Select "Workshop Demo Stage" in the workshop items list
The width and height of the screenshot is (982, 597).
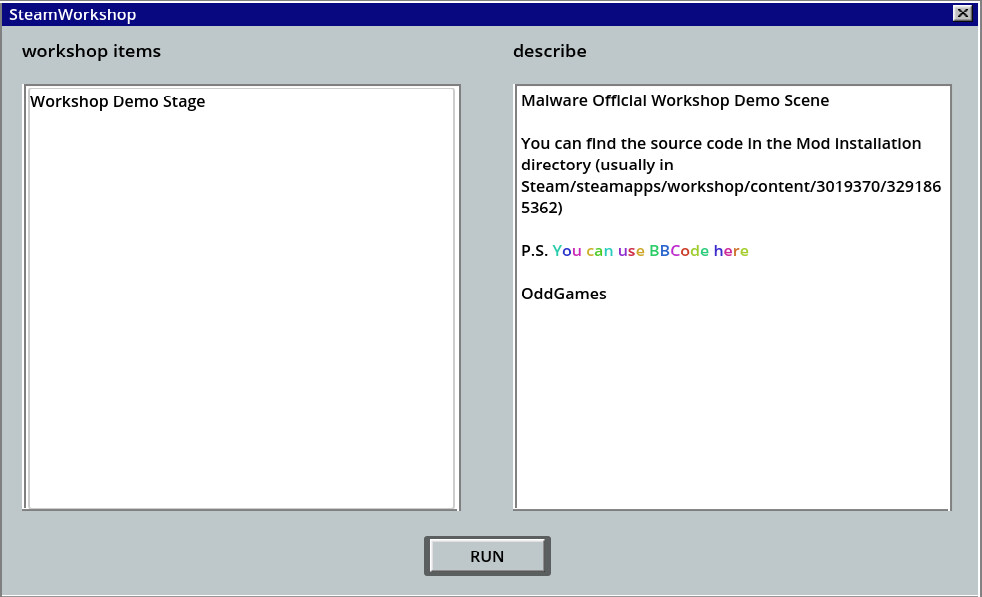117,101
